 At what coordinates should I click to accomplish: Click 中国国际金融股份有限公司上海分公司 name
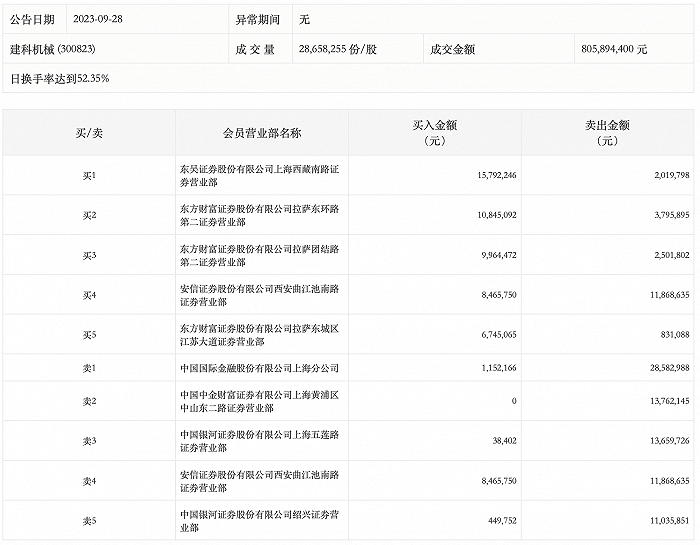(x=259, y=368)
